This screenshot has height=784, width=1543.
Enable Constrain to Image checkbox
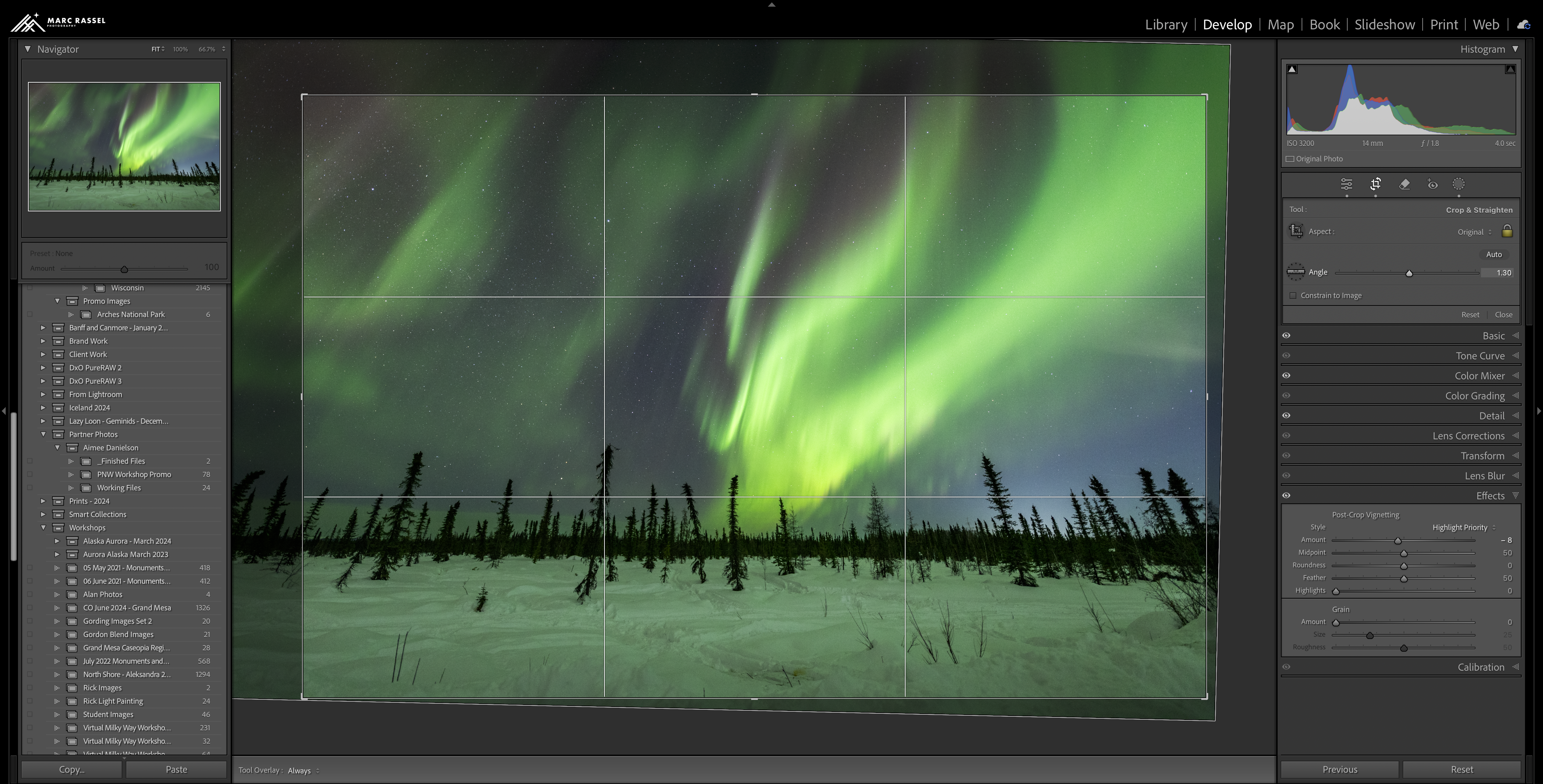coord(1293,295)
